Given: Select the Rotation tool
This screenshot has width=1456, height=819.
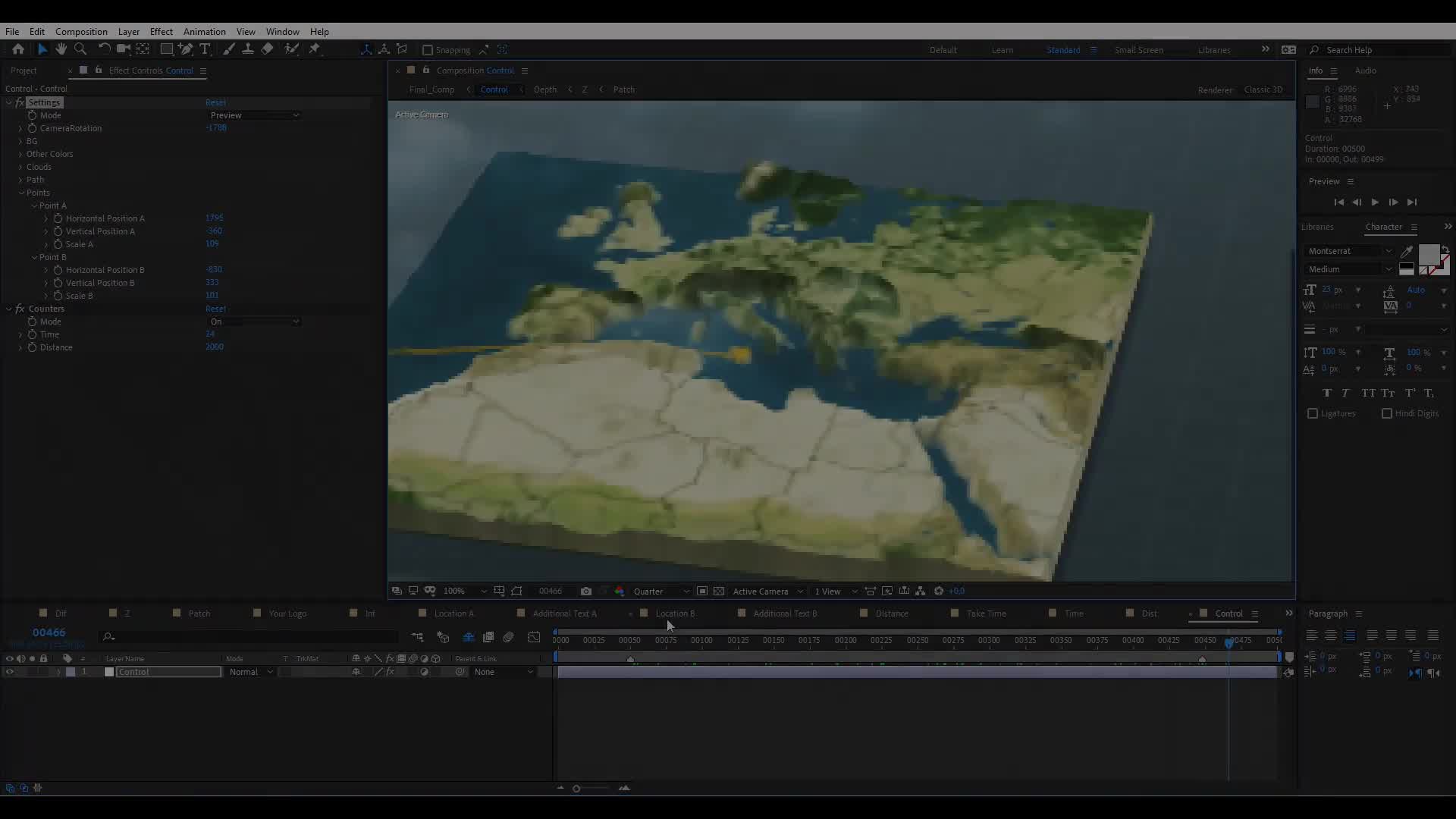Looking at the screenshot, I should (104, 49).
